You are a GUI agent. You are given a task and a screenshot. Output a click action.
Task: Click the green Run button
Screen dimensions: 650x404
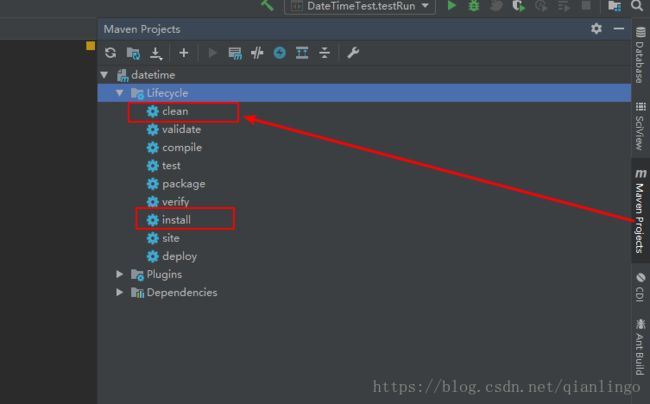[451, 6]
